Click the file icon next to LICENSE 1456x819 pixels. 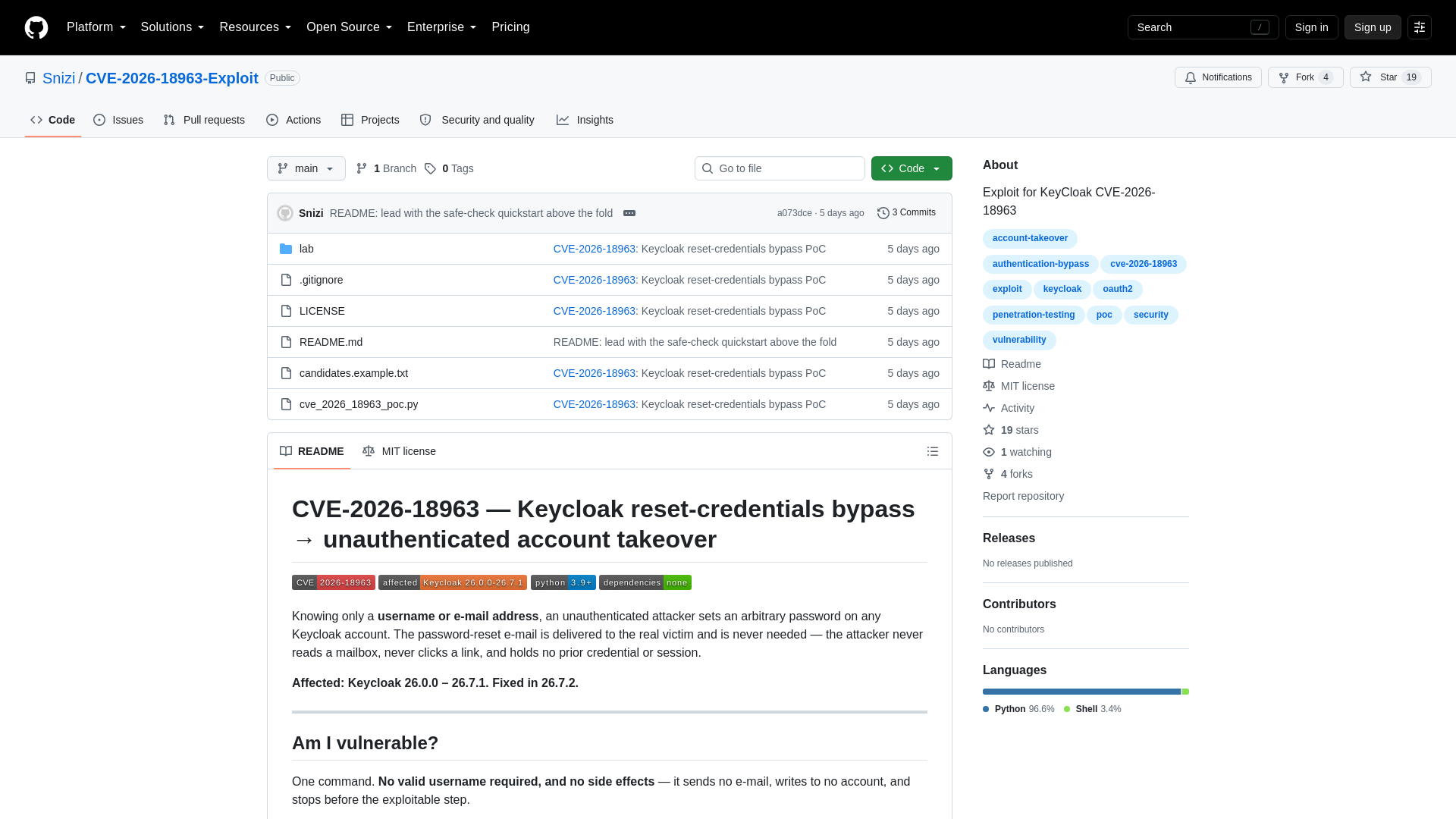(x=286, y=311)
